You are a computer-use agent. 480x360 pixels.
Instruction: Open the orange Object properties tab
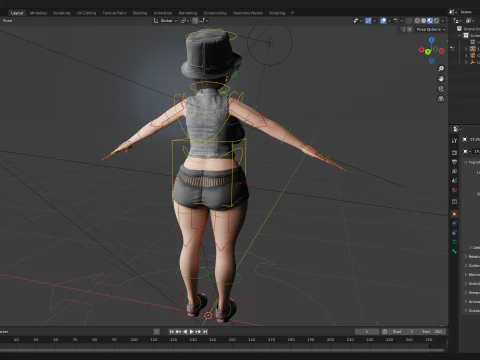pyautogui.click(x=454, y=214)
